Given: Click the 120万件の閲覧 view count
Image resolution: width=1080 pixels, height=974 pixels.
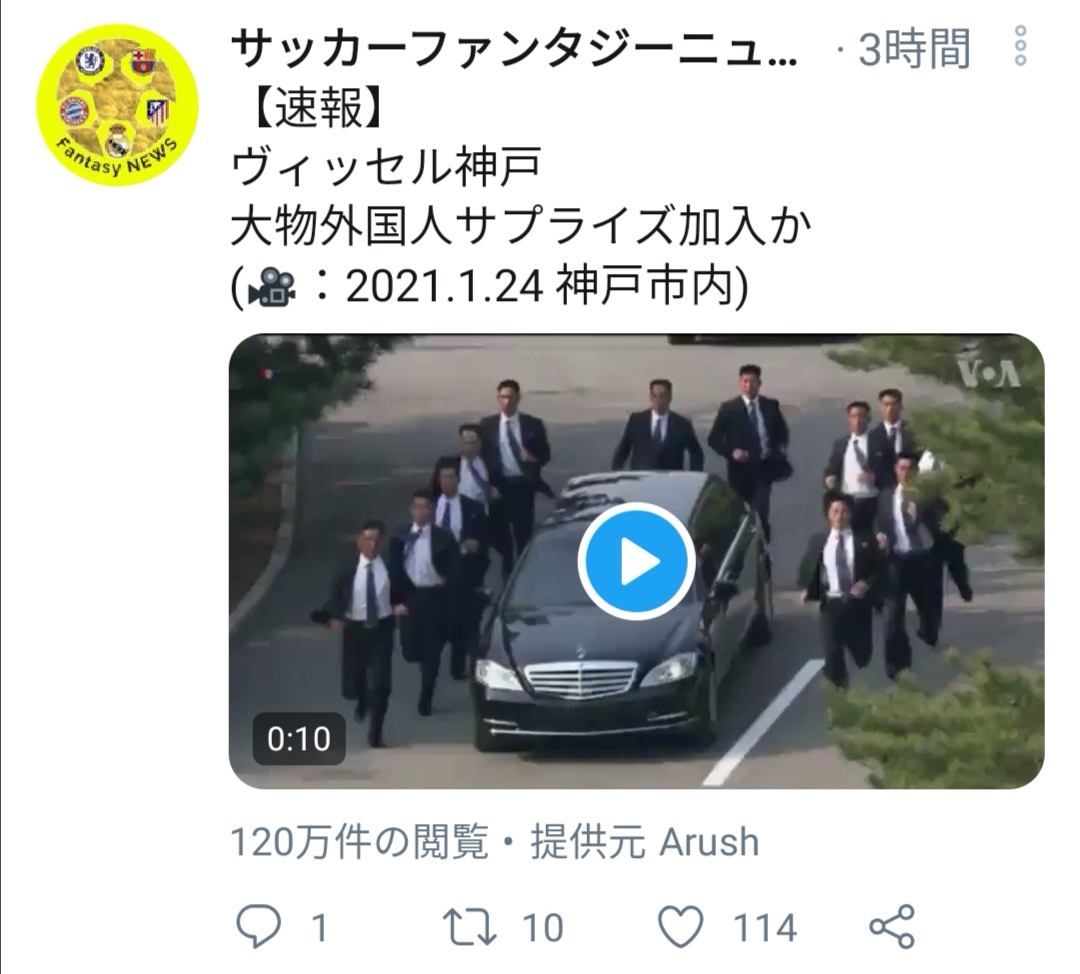Looking at the screenshot, I should [360, 842].
